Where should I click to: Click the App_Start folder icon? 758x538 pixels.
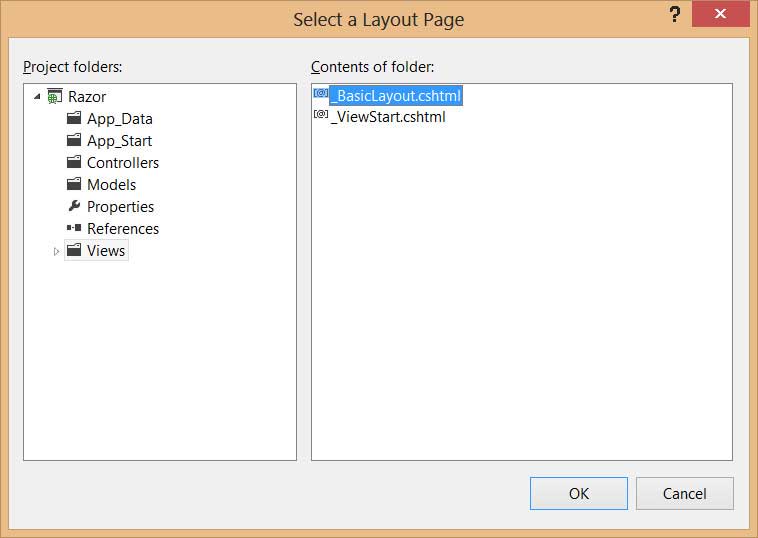click(x=74, y=140)
